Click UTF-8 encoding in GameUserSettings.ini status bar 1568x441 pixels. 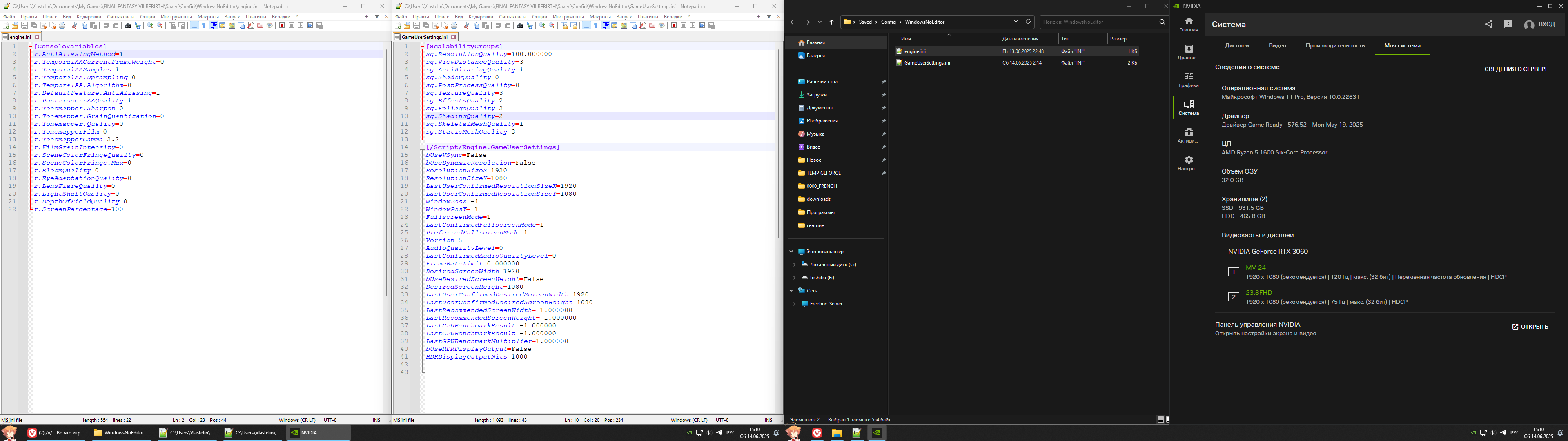(722, 420)
